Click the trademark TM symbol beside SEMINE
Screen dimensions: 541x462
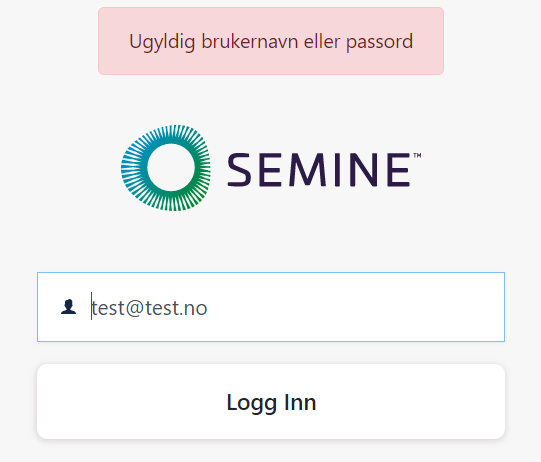[x=417, y=155]
